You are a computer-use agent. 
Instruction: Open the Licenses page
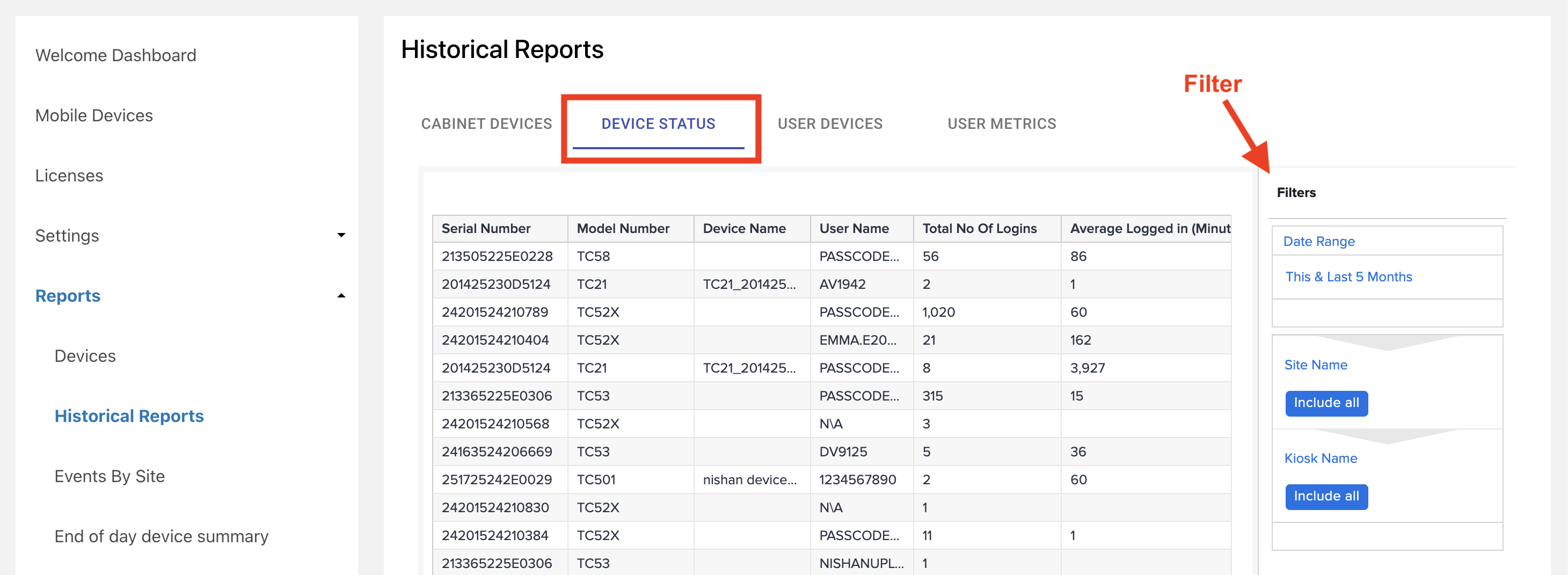coord(69,176)
